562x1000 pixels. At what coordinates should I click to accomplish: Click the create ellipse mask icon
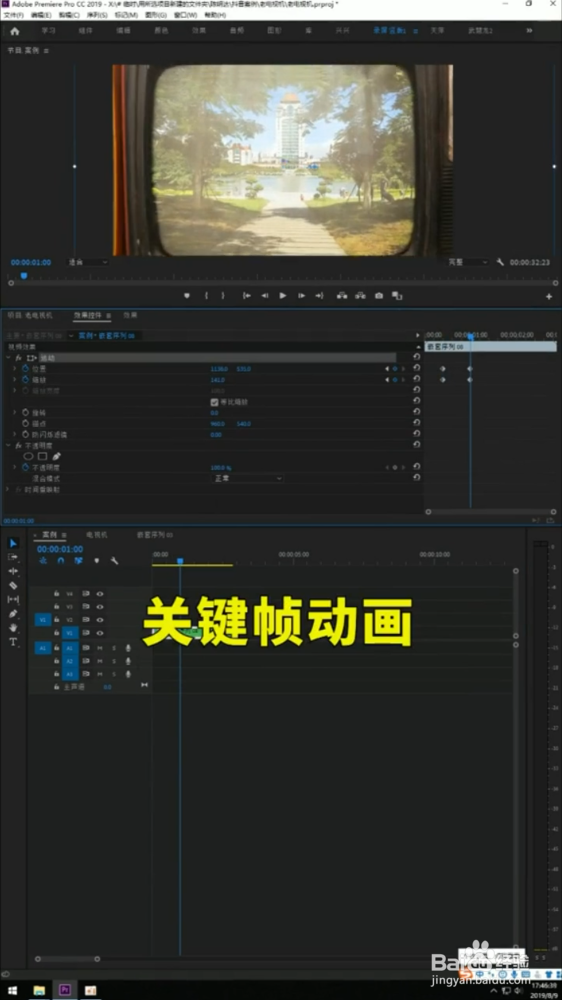[28, 456]
